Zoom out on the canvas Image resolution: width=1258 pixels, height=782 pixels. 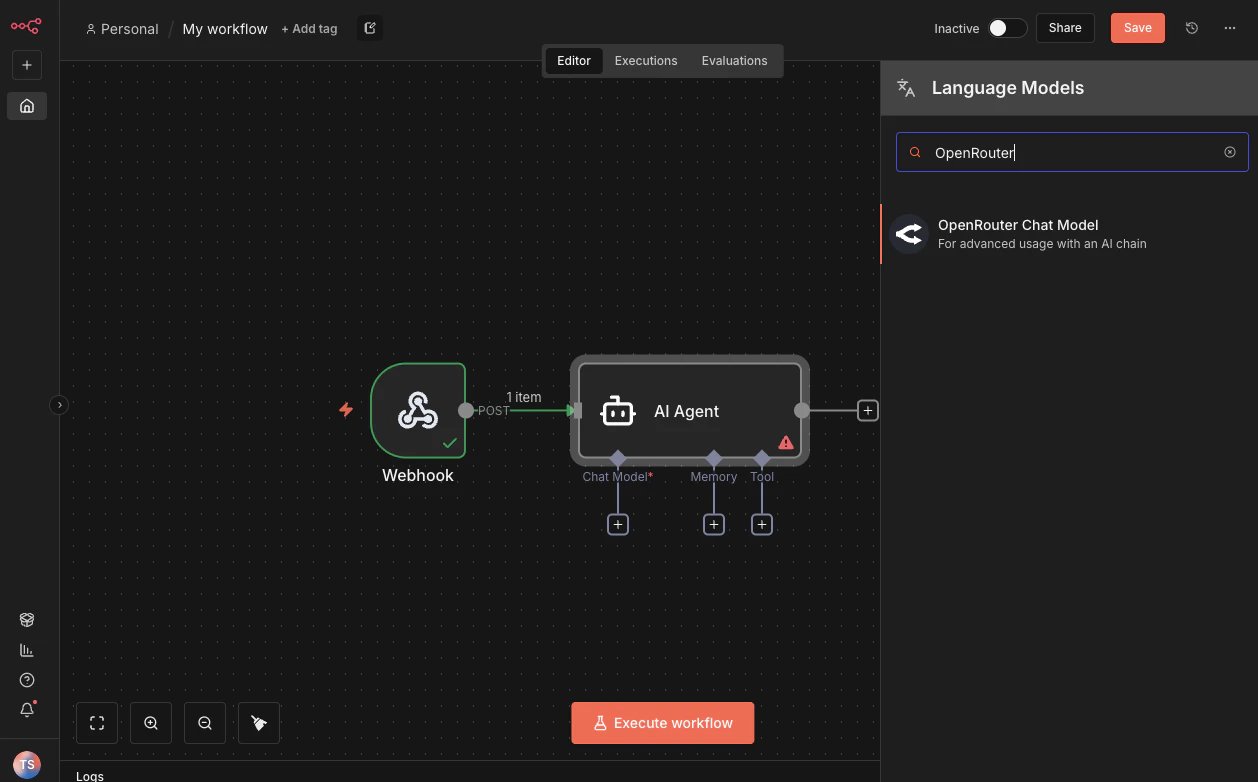pyautogui.click(x=205, y=723)
